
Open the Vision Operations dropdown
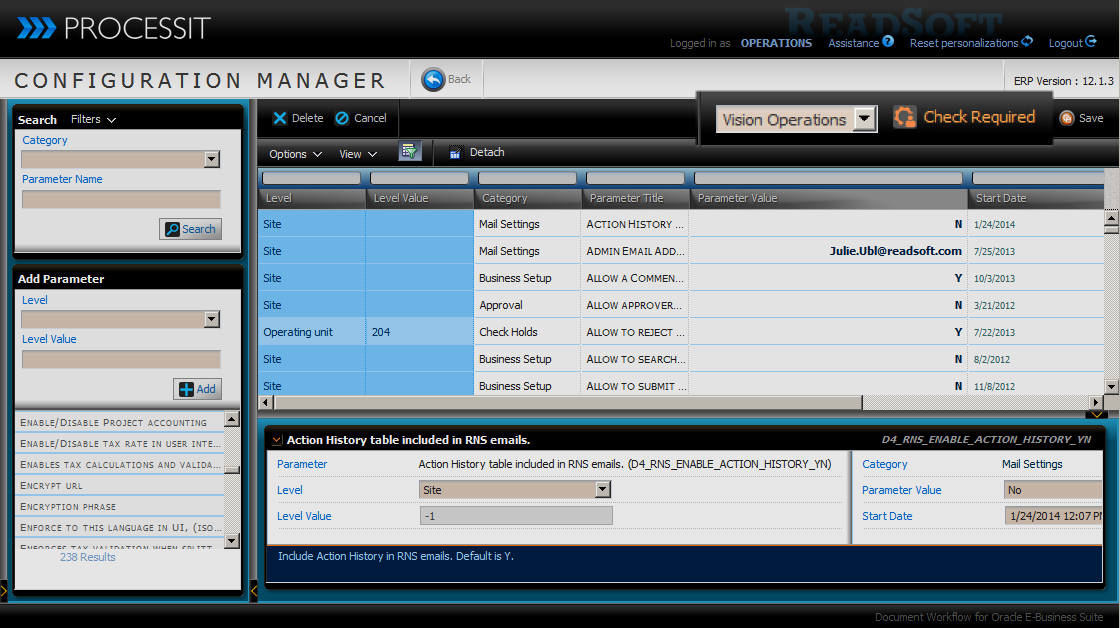point(865,119)
